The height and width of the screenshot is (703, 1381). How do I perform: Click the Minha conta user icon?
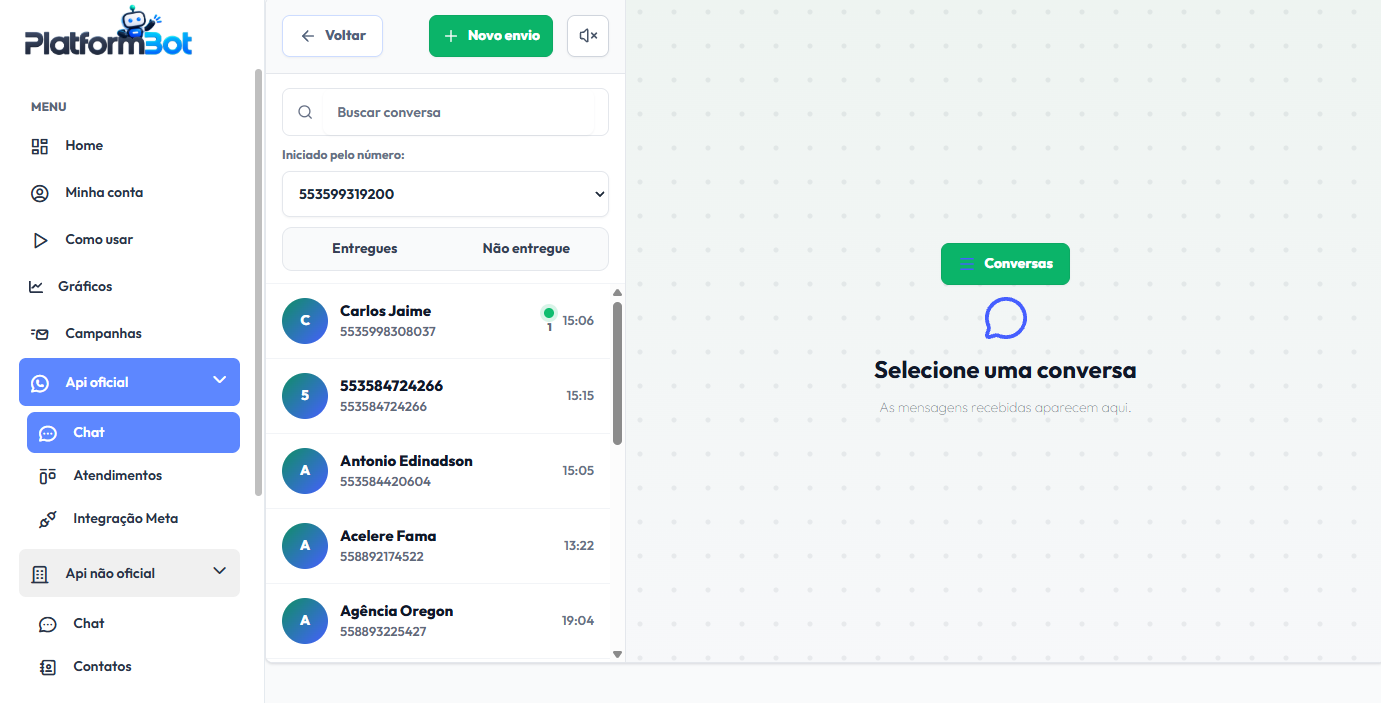click(40, 193)
